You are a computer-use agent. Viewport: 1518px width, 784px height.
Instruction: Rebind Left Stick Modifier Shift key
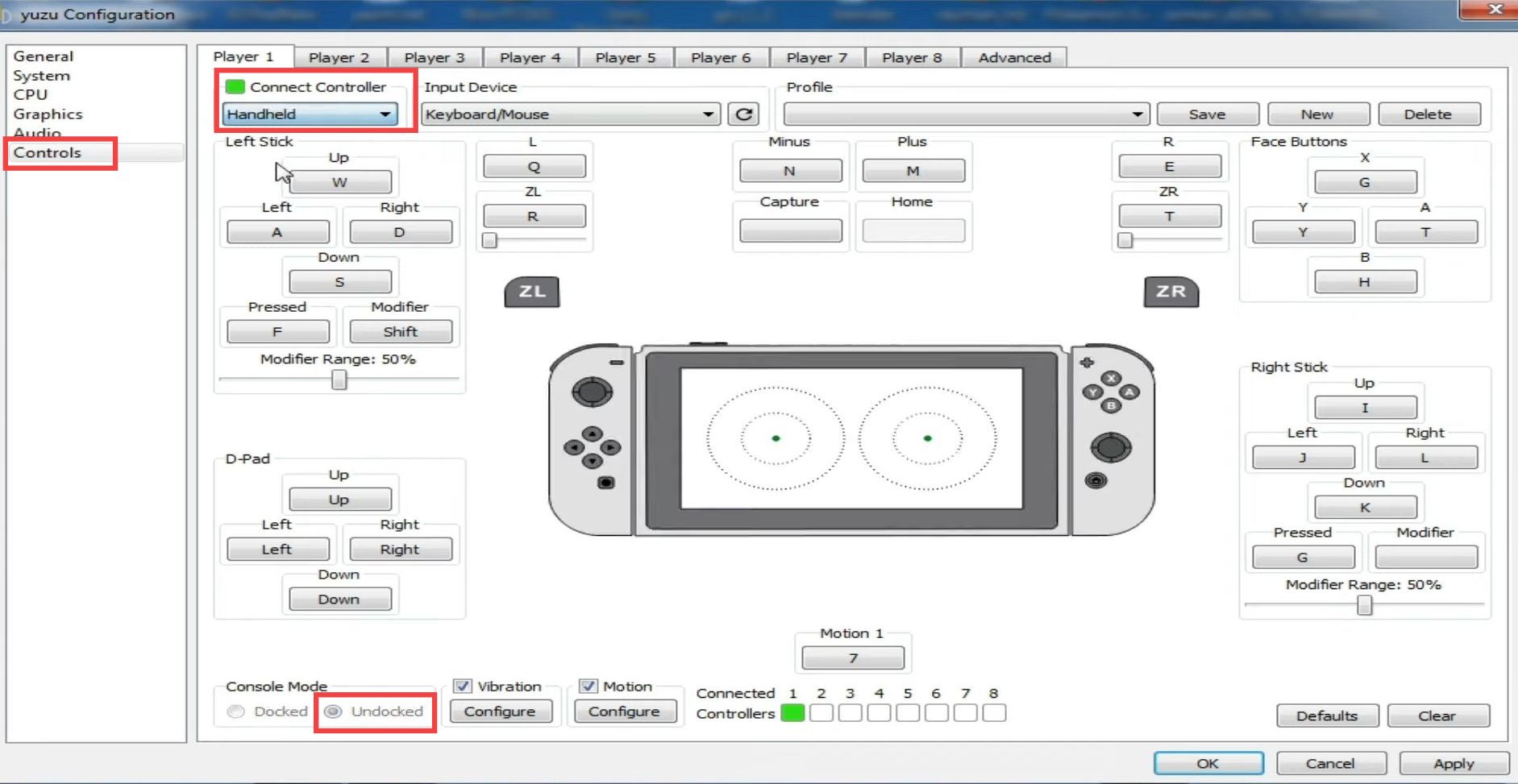(401, 331)
